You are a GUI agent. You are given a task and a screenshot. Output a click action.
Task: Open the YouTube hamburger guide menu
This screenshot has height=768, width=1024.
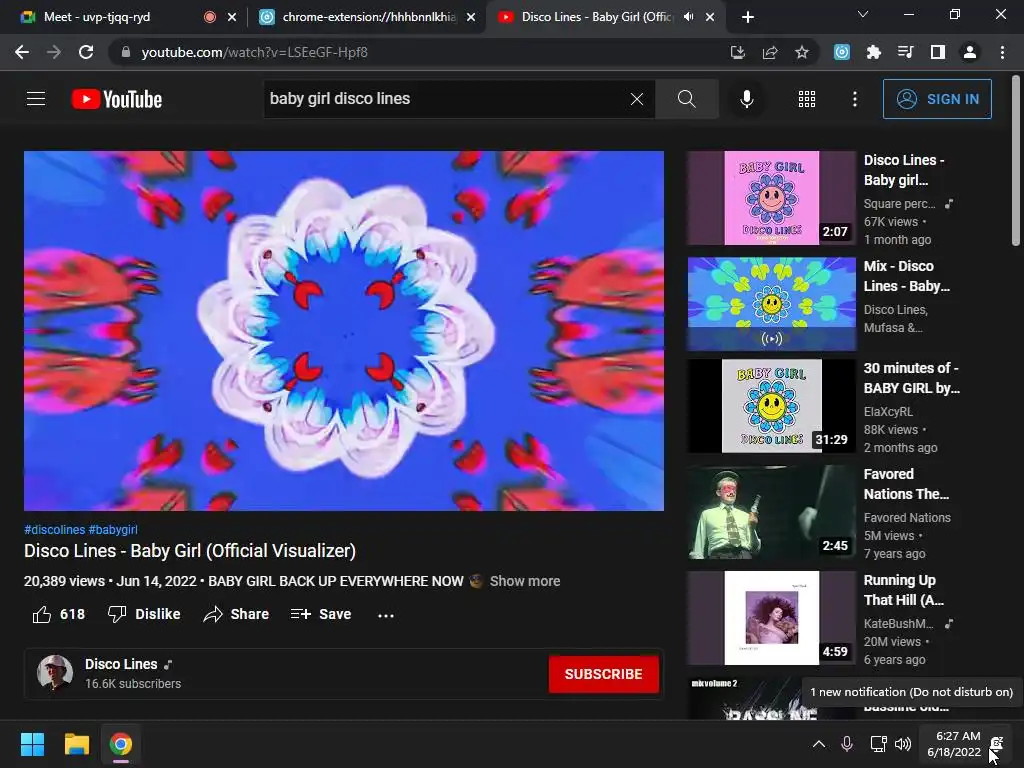pos(36,99)
